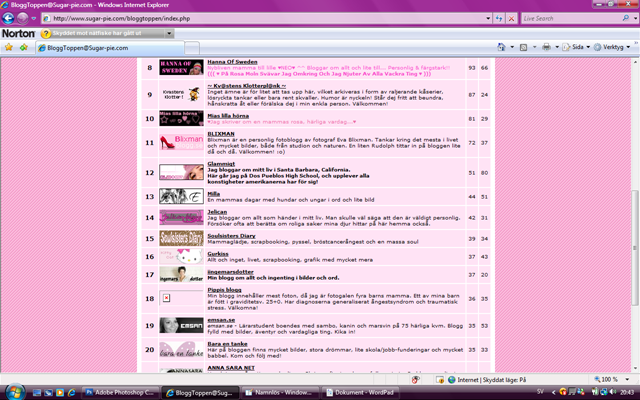640x400 pixels.
Task: Go back with the browser Back arrow
Action: [x=8, y=18]
